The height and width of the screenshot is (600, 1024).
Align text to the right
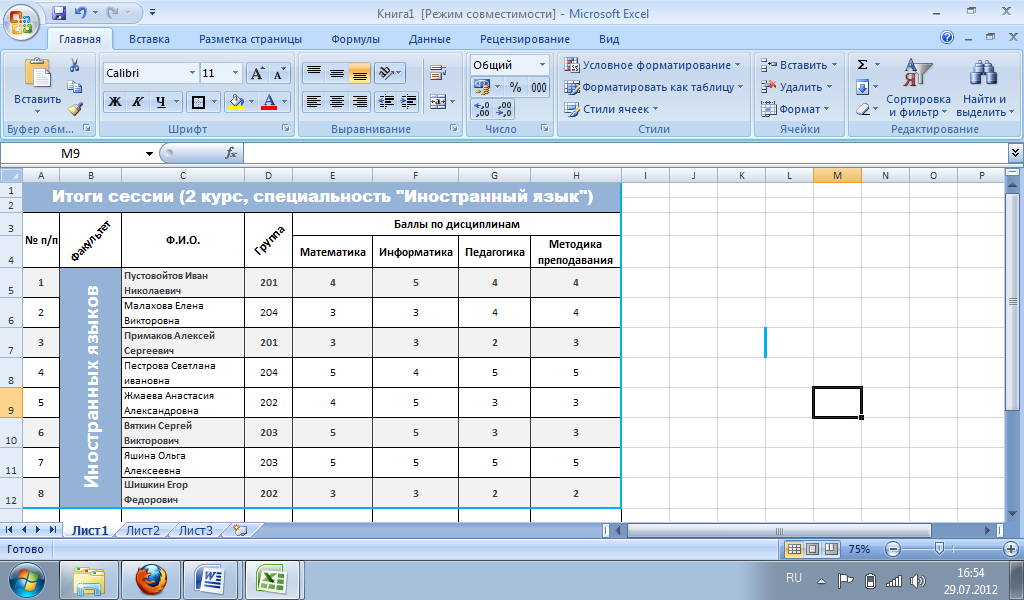(x=359, y=101)
